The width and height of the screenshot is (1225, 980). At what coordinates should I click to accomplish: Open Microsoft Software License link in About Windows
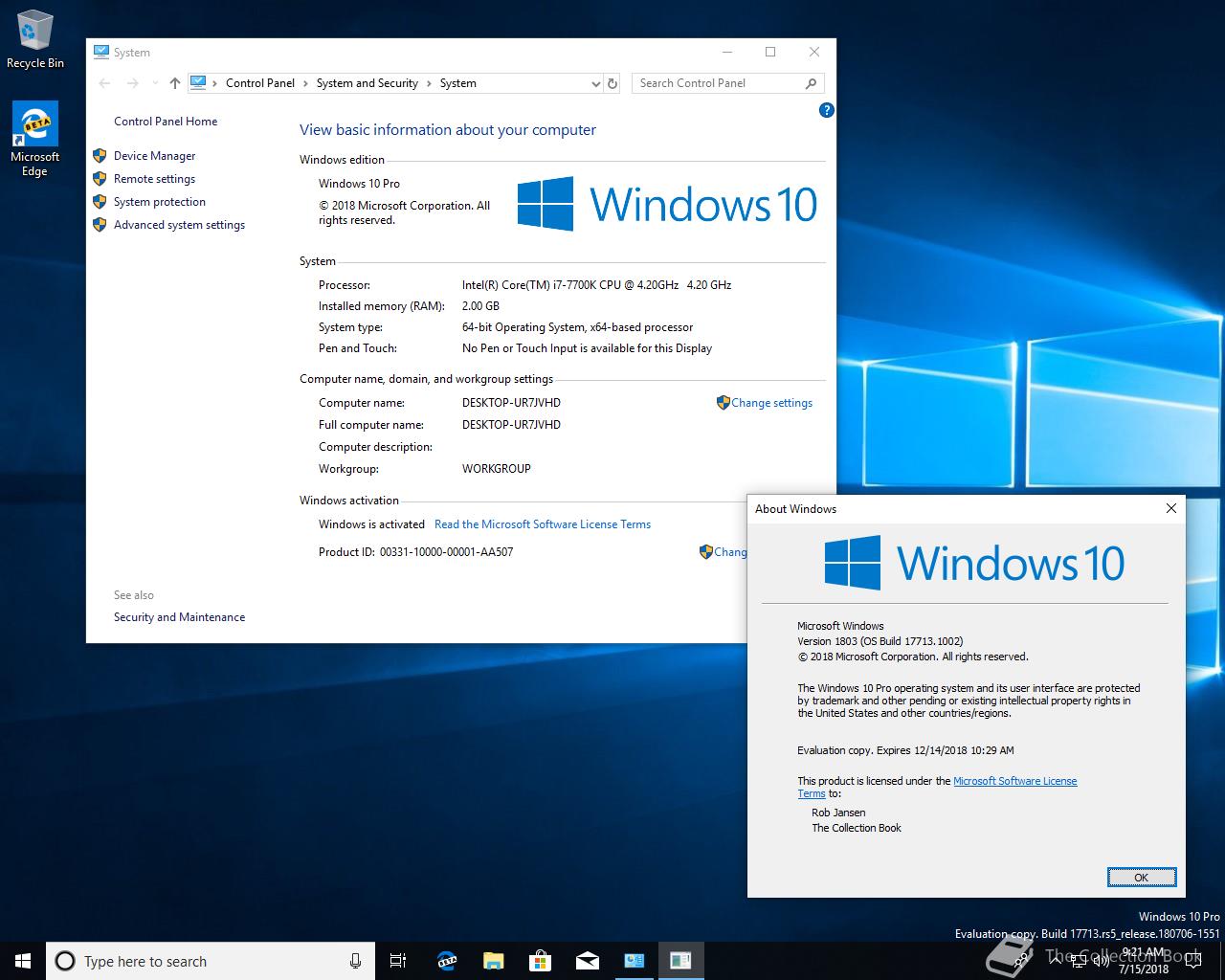coord(1015,781)
